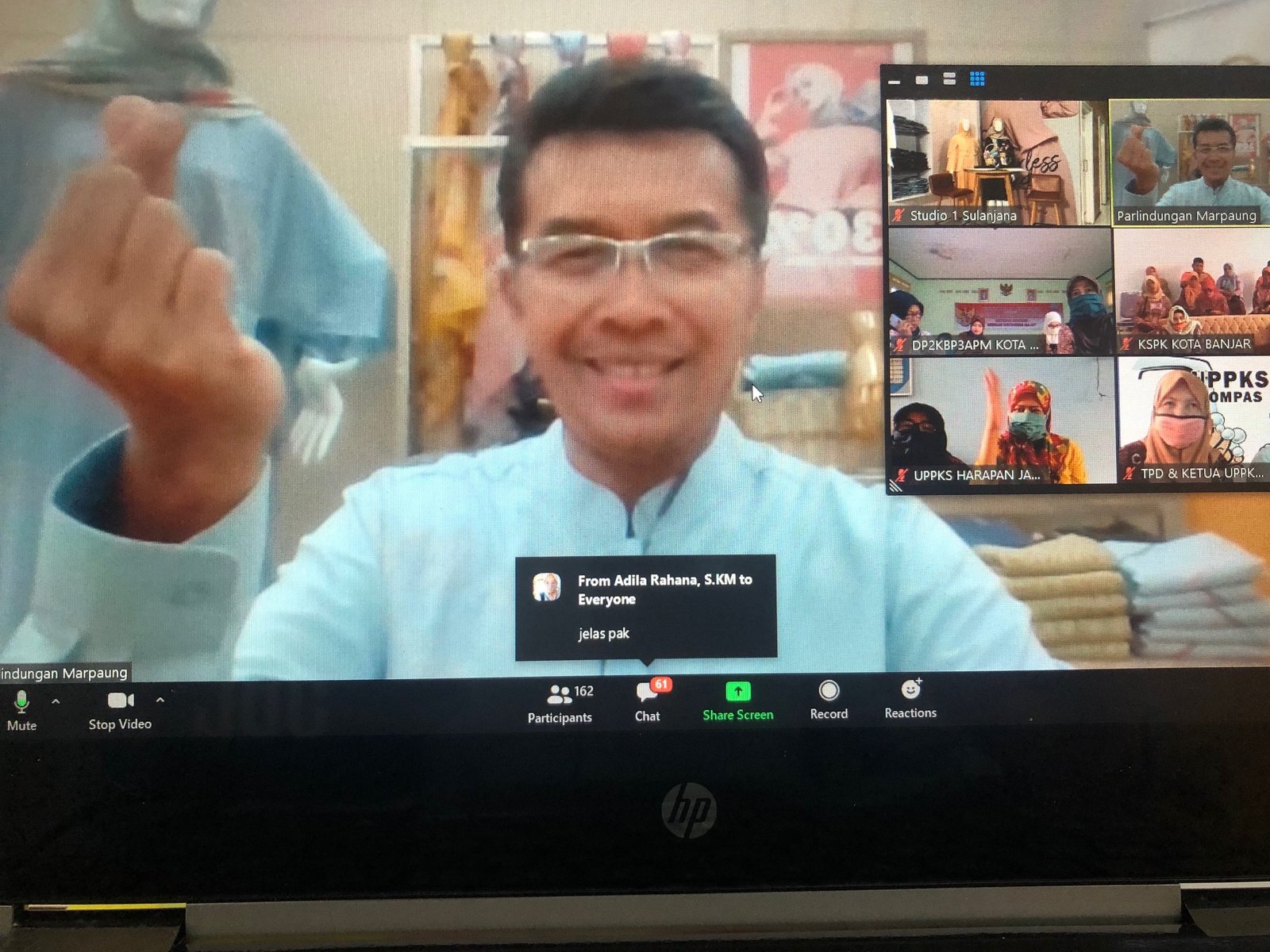The image size is (1270, 952).
Task: Select the KSPK KOTA BANJAR video tile
Action: pyautogui.click(x=1192, y=291)
